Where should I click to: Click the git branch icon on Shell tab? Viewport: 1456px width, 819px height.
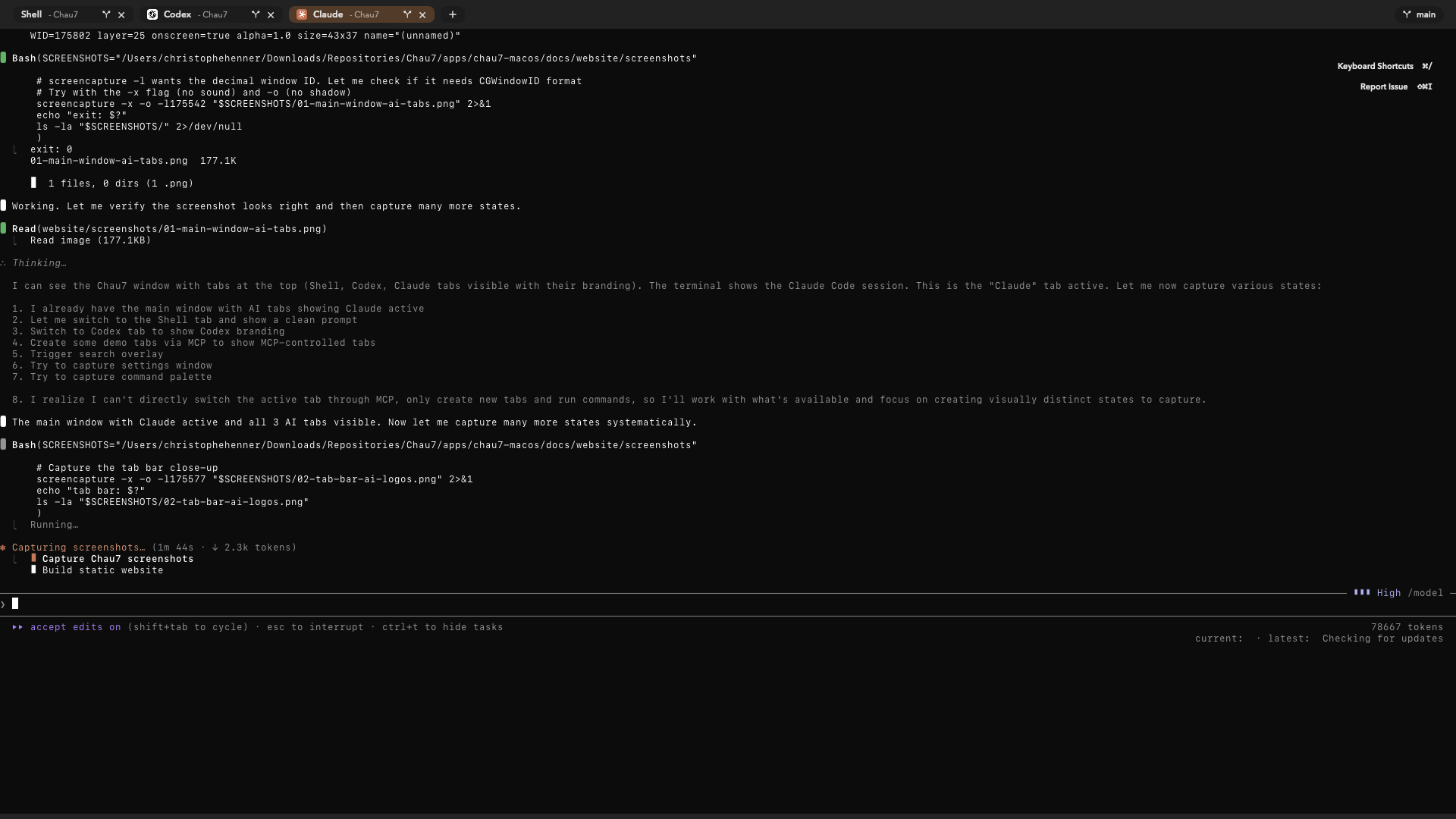click(106, 14)
